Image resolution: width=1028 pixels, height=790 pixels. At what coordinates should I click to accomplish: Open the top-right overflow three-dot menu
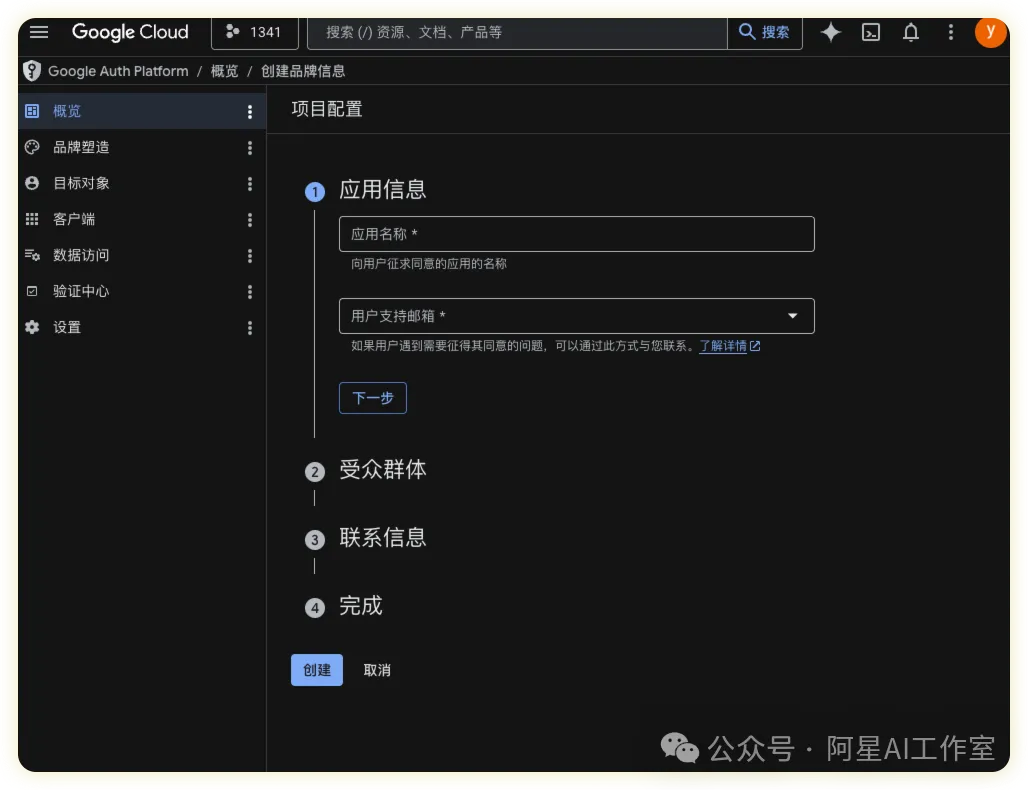(x=951, y=32)
